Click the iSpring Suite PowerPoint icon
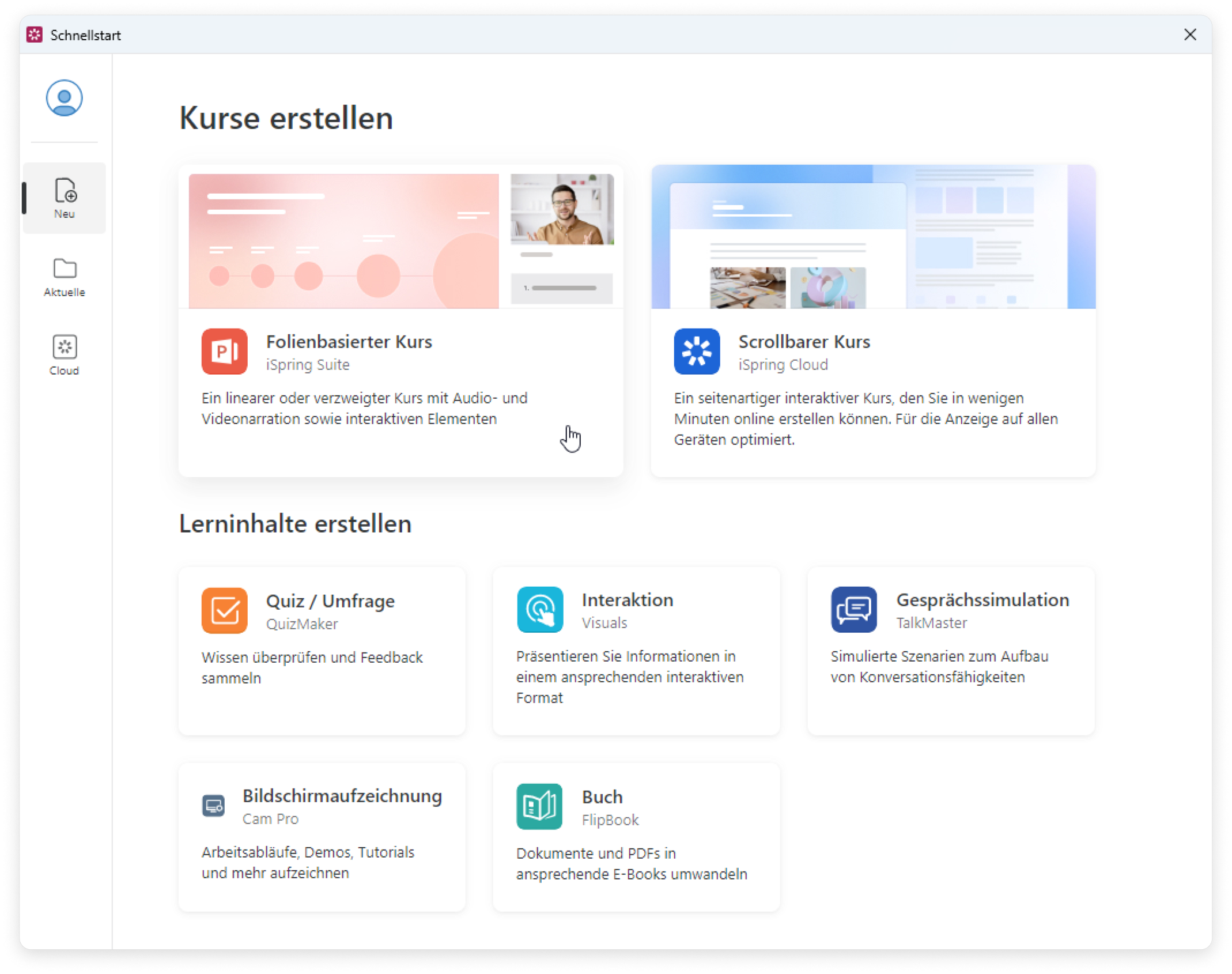The width and height of the screenshot is (1232, 974). click(224, 352)
